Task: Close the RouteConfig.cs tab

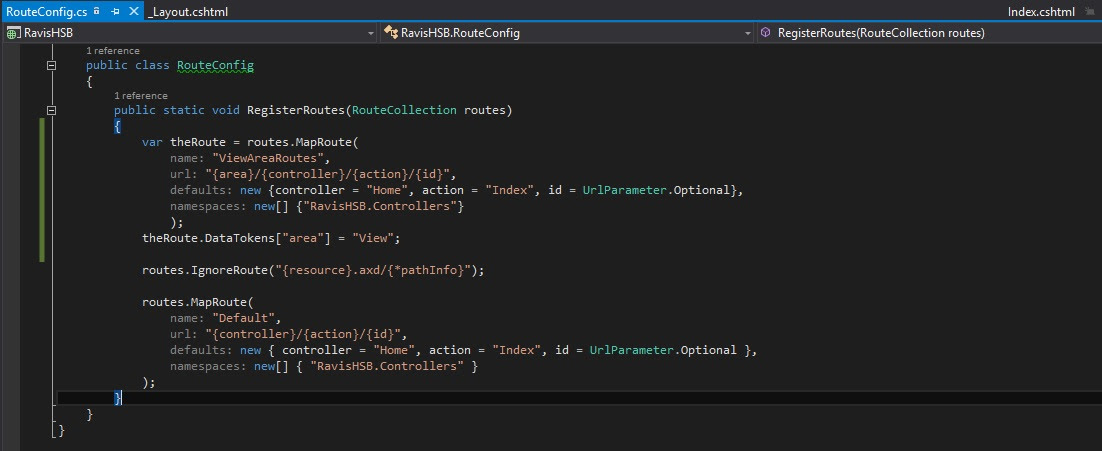Action: click(x=134, y=12)
